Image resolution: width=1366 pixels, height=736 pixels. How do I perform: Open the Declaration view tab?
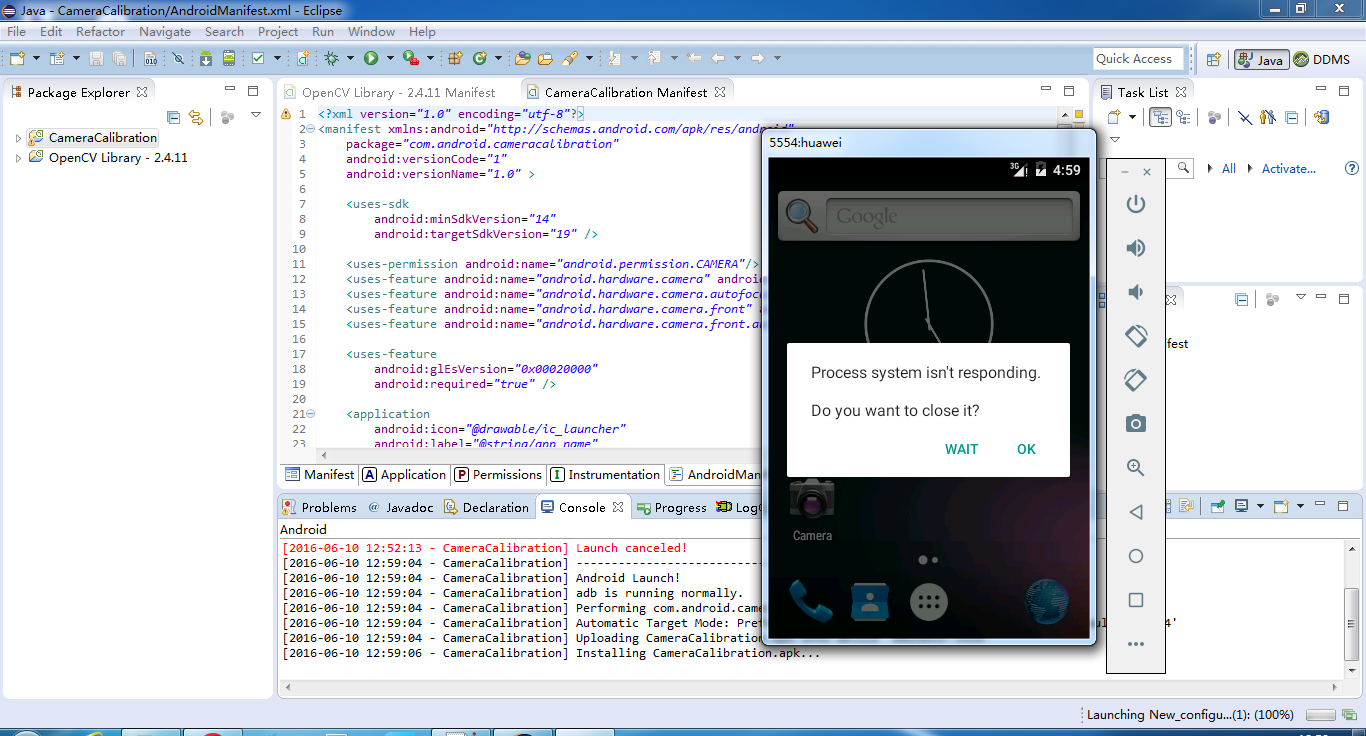486,507
